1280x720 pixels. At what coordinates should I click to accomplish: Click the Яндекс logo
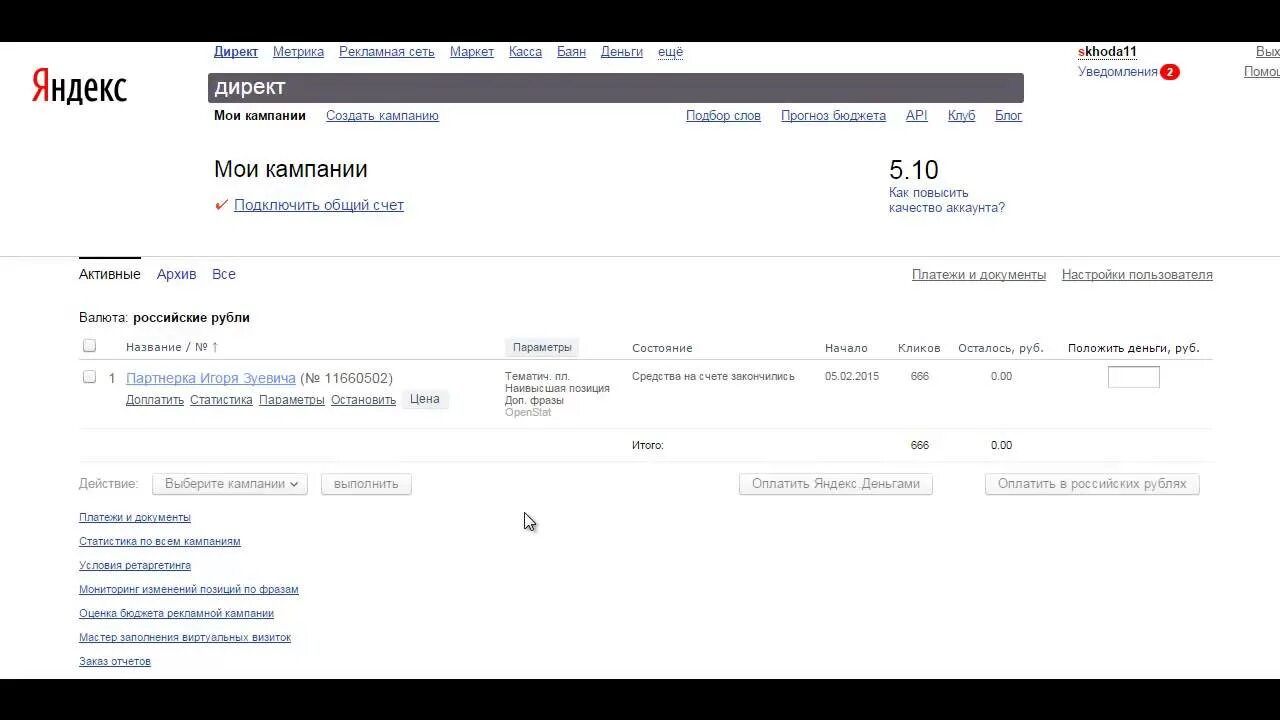point(79,88)
